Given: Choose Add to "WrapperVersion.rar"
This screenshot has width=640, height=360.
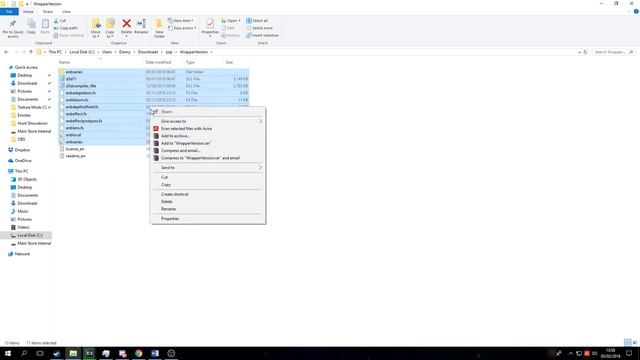Looking at the screenshot, I should (x=207, y=143).
